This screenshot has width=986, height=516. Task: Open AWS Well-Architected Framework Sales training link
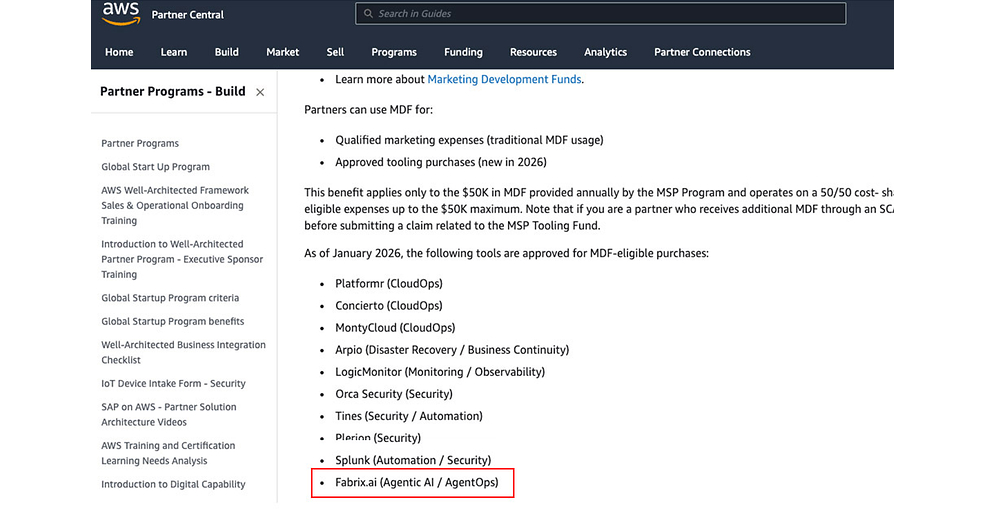pos(175,206)
